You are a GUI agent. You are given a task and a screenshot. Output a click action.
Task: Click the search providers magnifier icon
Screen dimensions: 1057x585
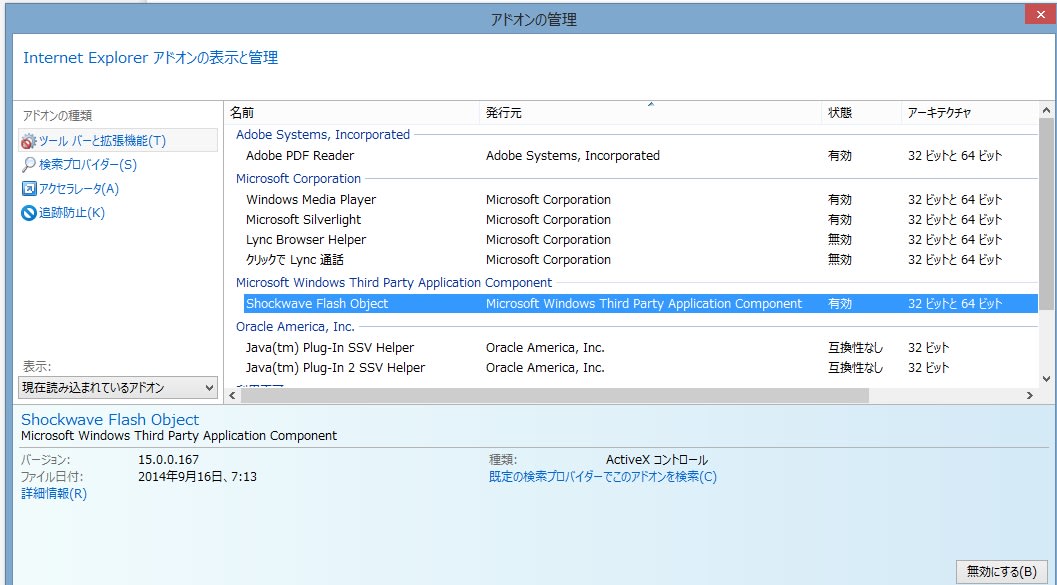point(28,164)
